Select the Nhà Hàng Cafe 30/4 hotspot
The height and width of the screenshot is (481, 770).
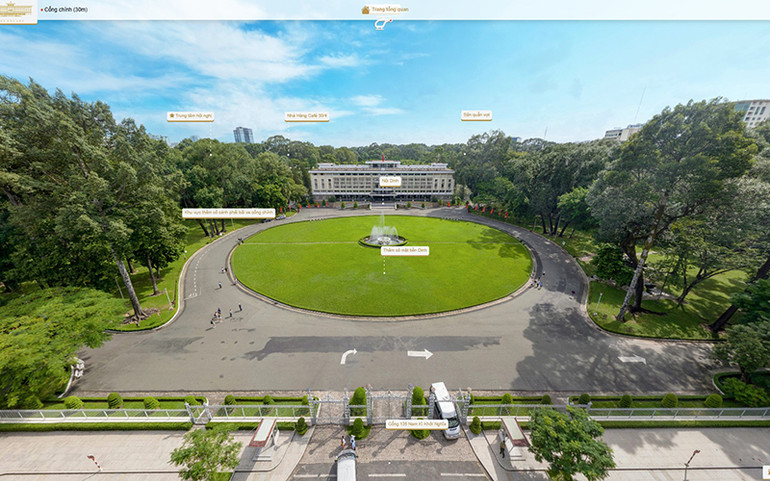click(x=307, y=116)
